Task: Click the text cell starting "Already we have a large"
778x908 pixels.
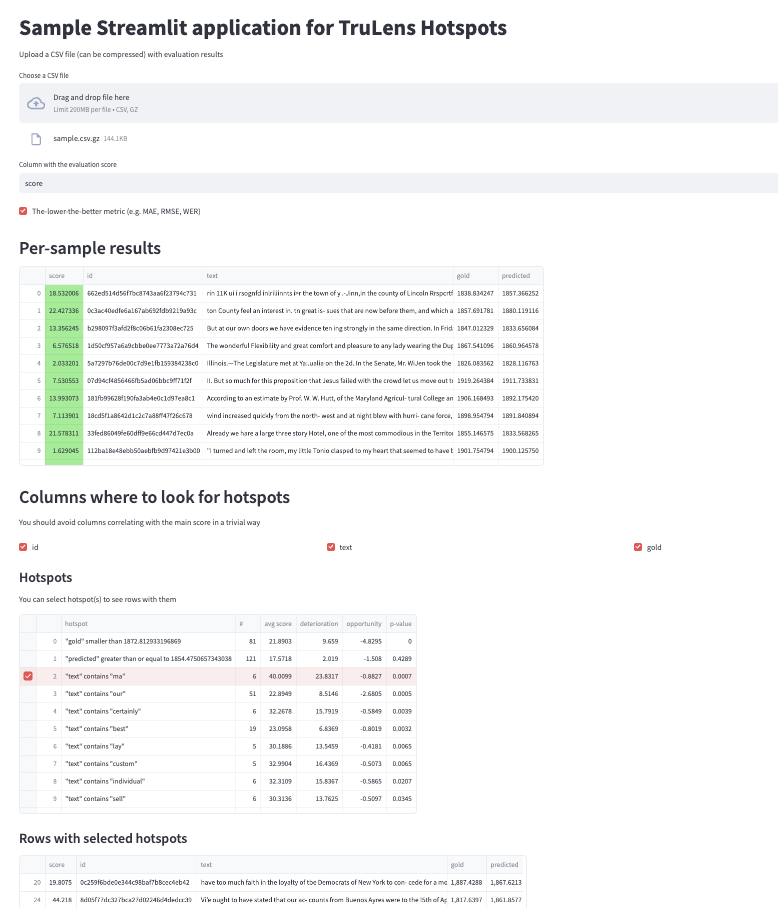Action: (328, 433)
